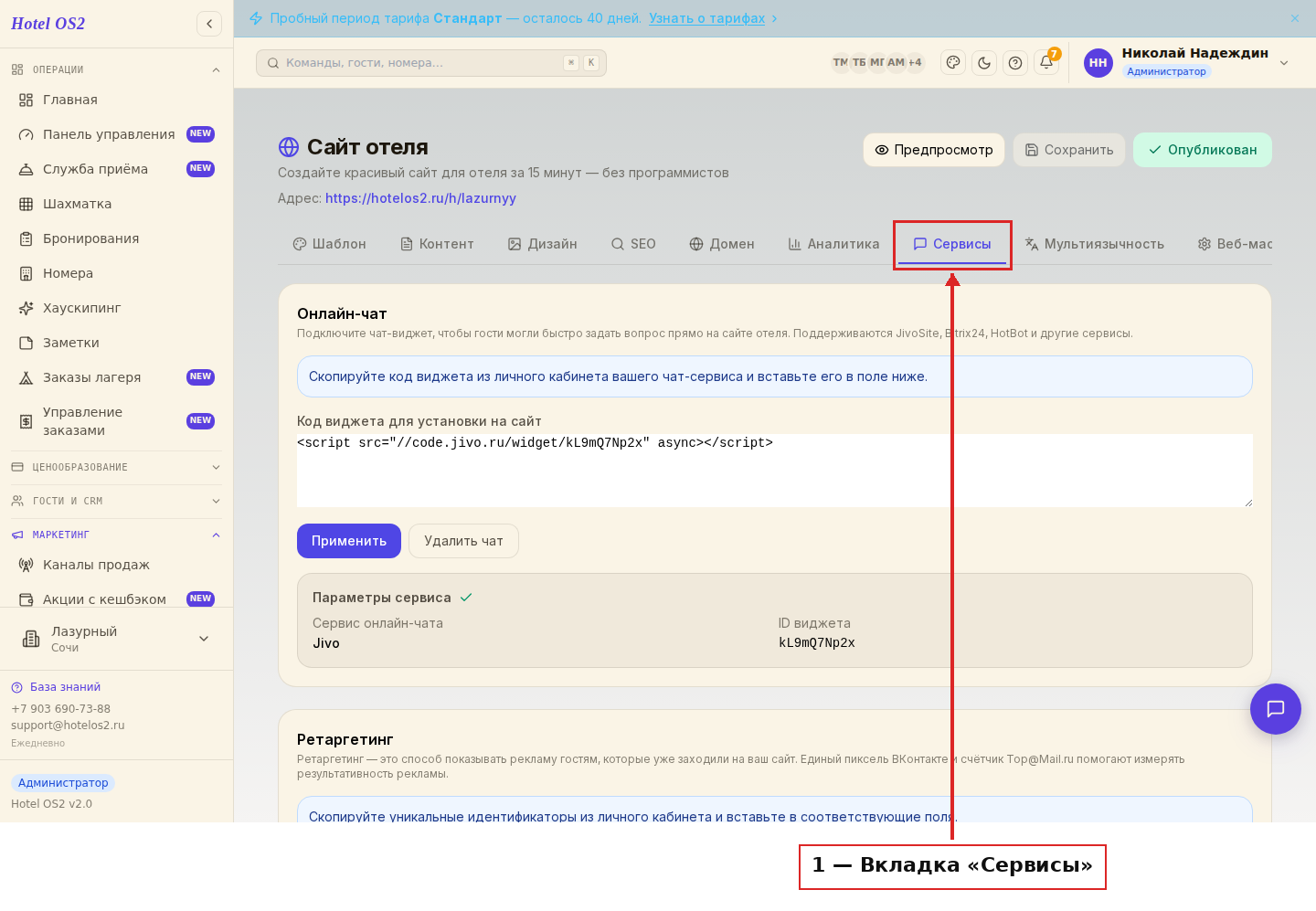Click the ТМ user avatar
Viewport: 1316px width, 911px height.
[x=840, y=63]
